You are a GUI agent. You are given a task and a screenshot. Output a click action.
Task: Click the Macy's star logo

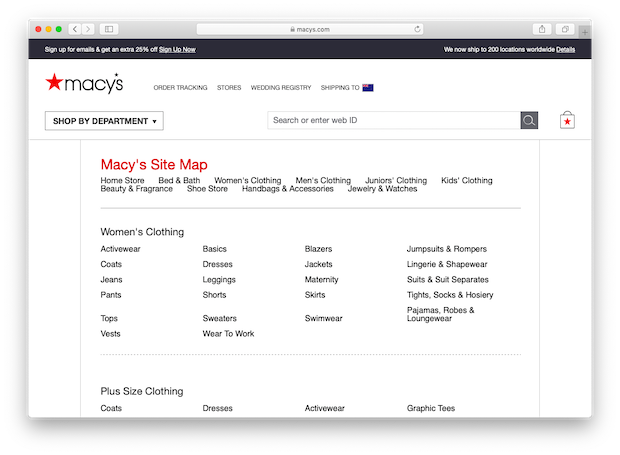(x=84, y=83)
